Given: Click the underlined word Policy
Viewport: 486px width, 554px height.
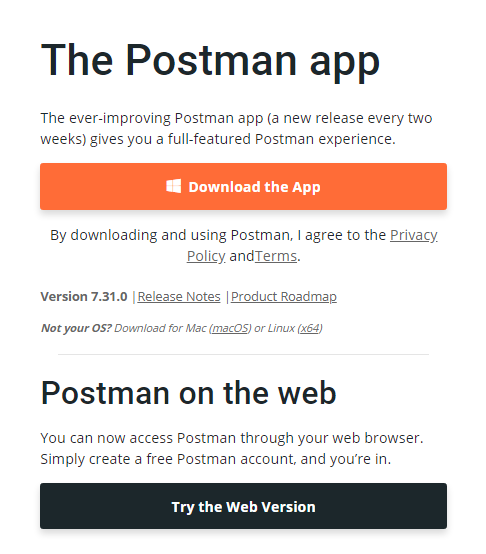Looking at the screenshot, I should 206,256.
